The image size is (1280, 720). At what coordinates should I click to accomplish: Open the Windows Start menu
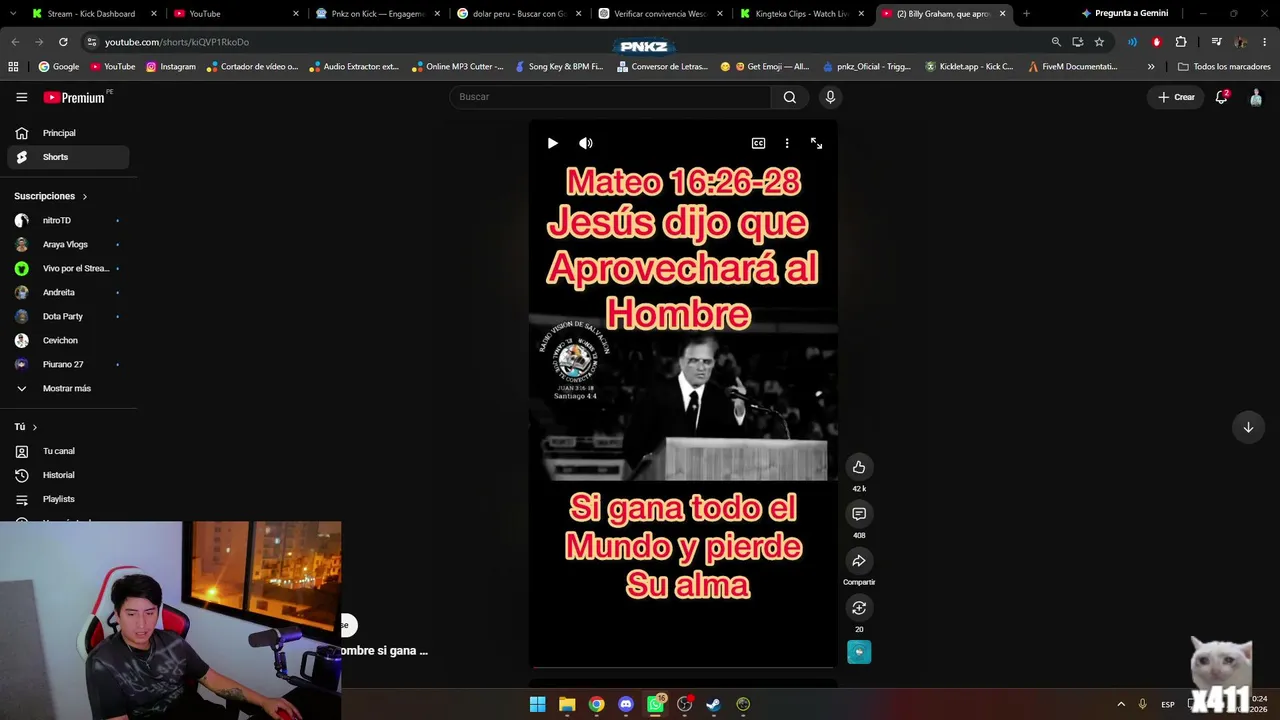click(538, 704)
